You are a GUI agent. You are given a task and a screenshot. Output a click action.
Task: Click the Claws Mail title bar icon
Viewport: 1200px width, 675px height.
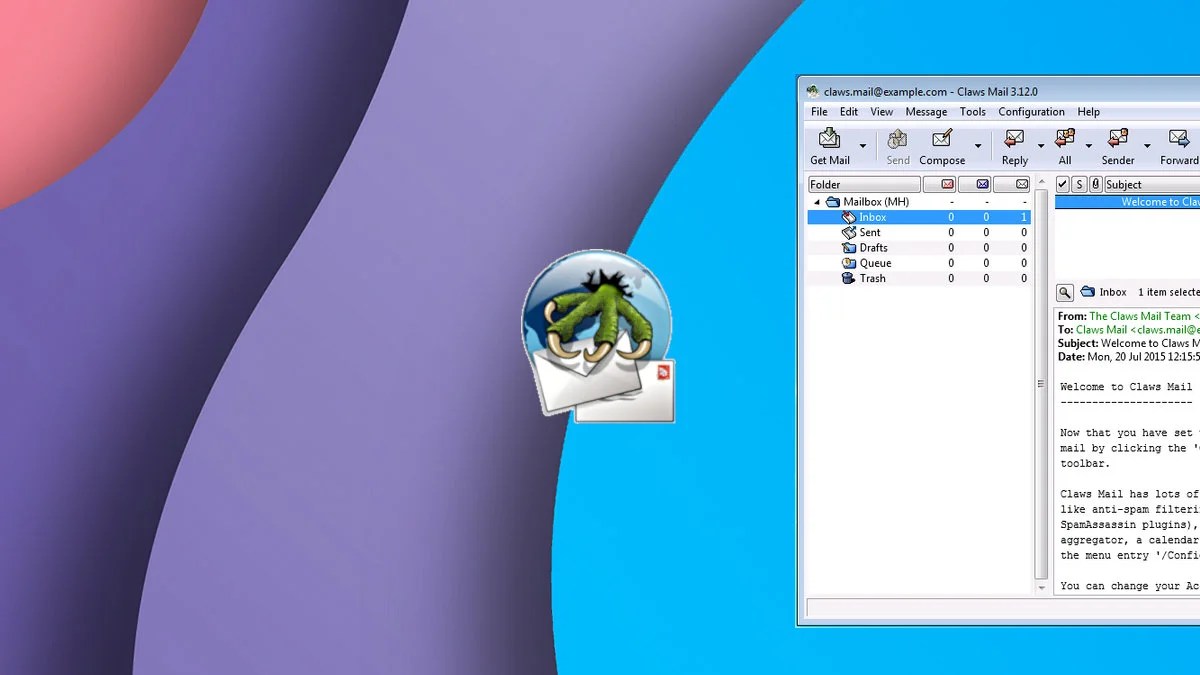pos(813,91)
